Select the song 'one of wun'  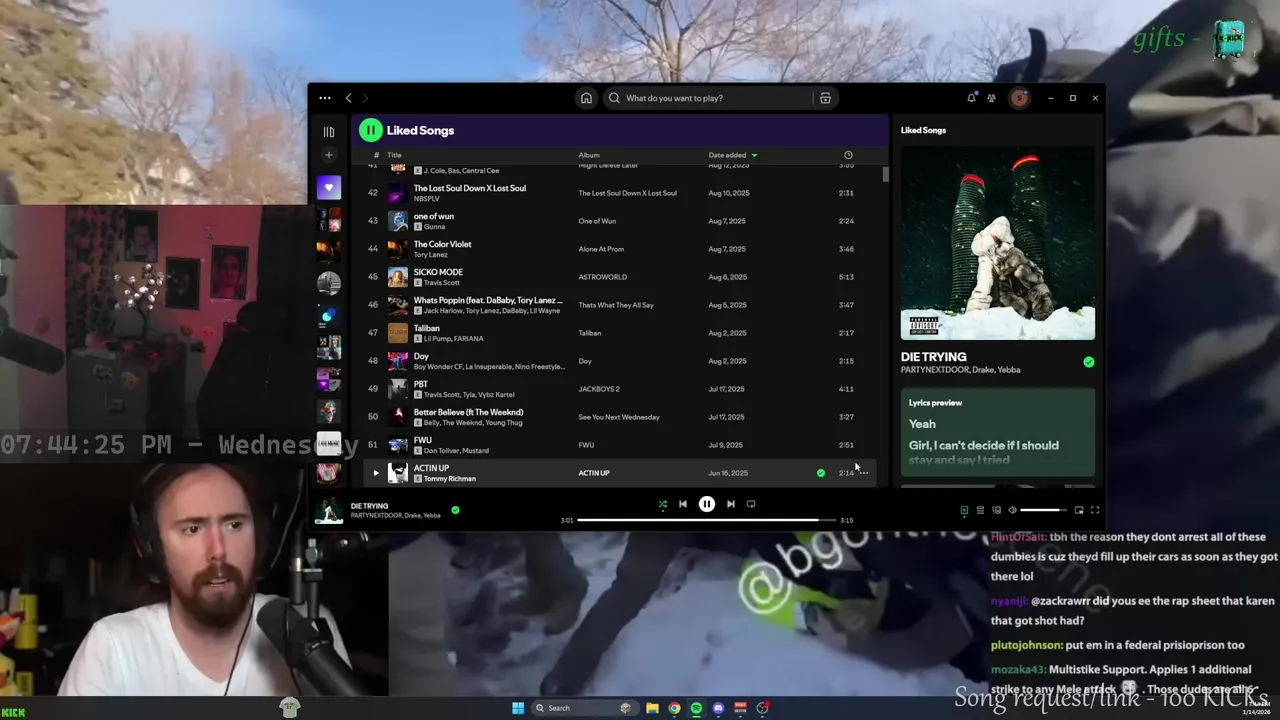click(x=434, y=216)
